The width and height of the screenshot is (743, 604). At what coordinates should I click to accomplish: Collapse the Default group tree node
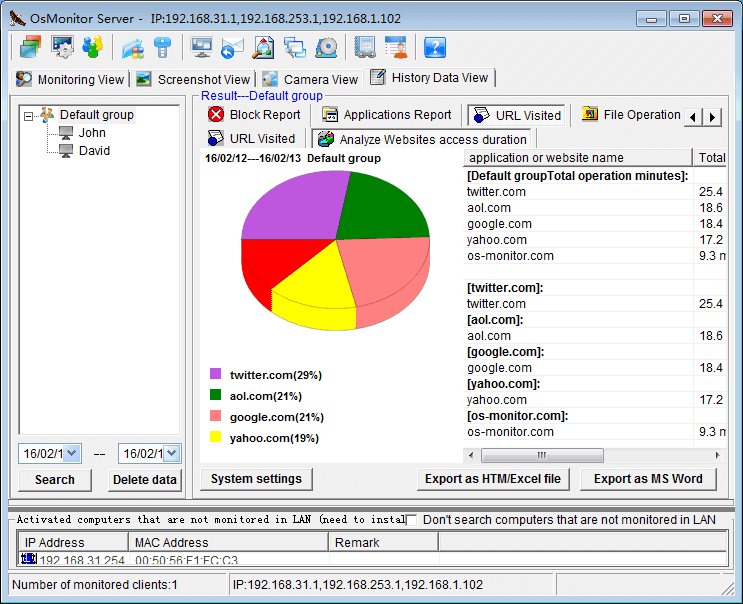tap(28, 116)
